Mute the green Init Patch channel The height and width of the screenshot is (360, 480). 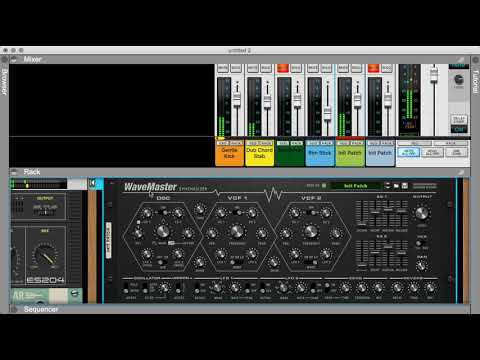[343, 68]
